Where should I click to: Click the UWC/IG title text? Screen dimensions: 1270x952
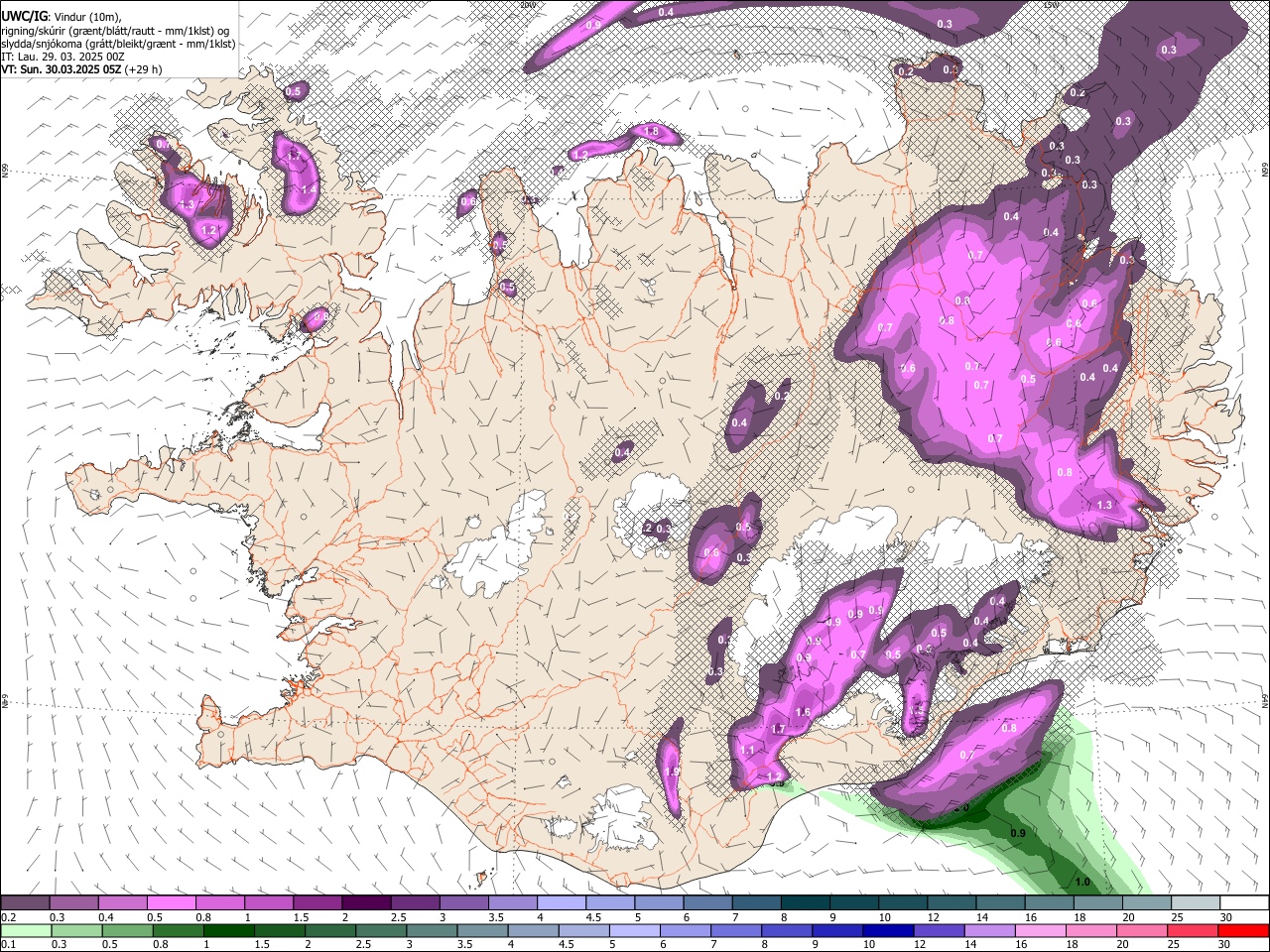click(23, 17)
